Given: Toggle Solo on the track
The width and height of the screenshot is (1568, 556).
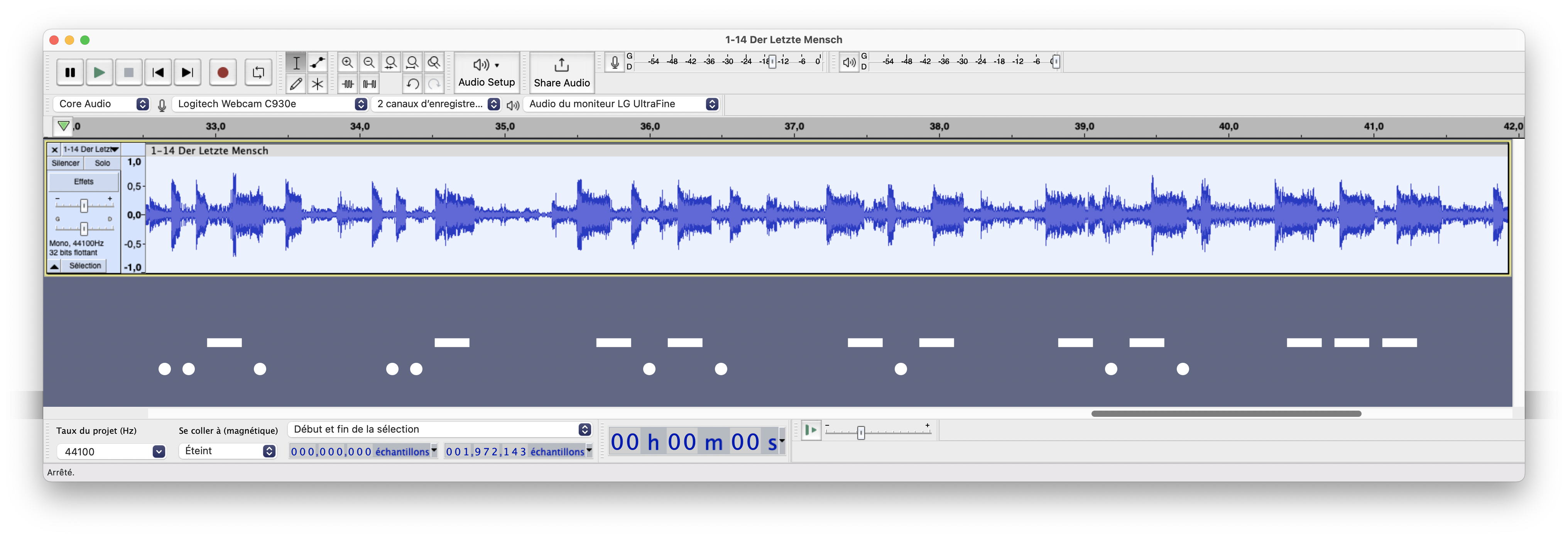Looking at the screenshot, I should (x=102, y=163).
